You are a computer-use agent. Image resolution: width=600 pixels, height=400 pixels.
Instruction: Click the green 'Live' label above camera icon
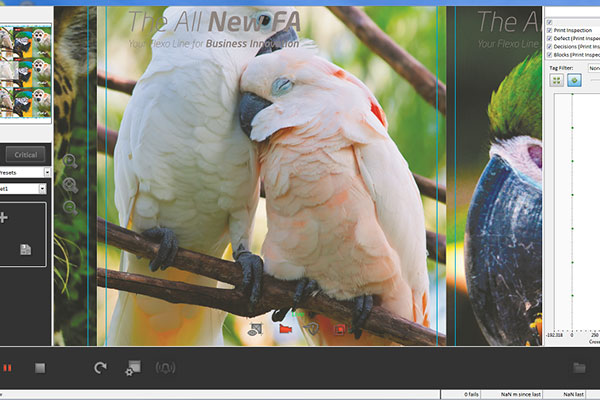coord(298,314)
